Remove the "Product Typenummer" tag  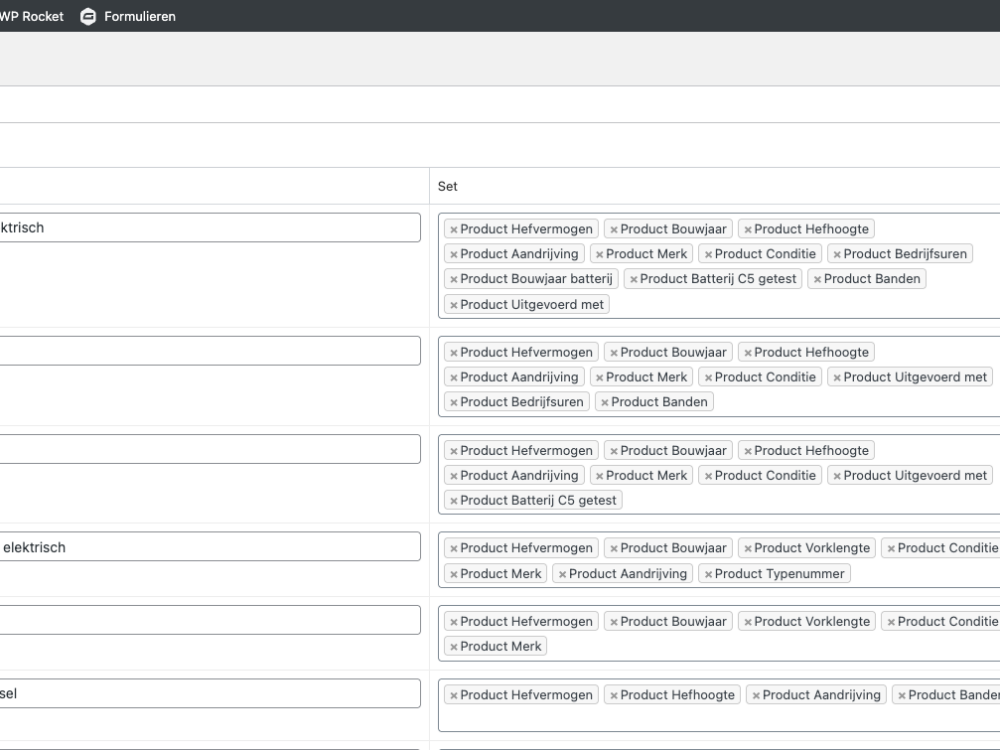click(x=708, y=574)
